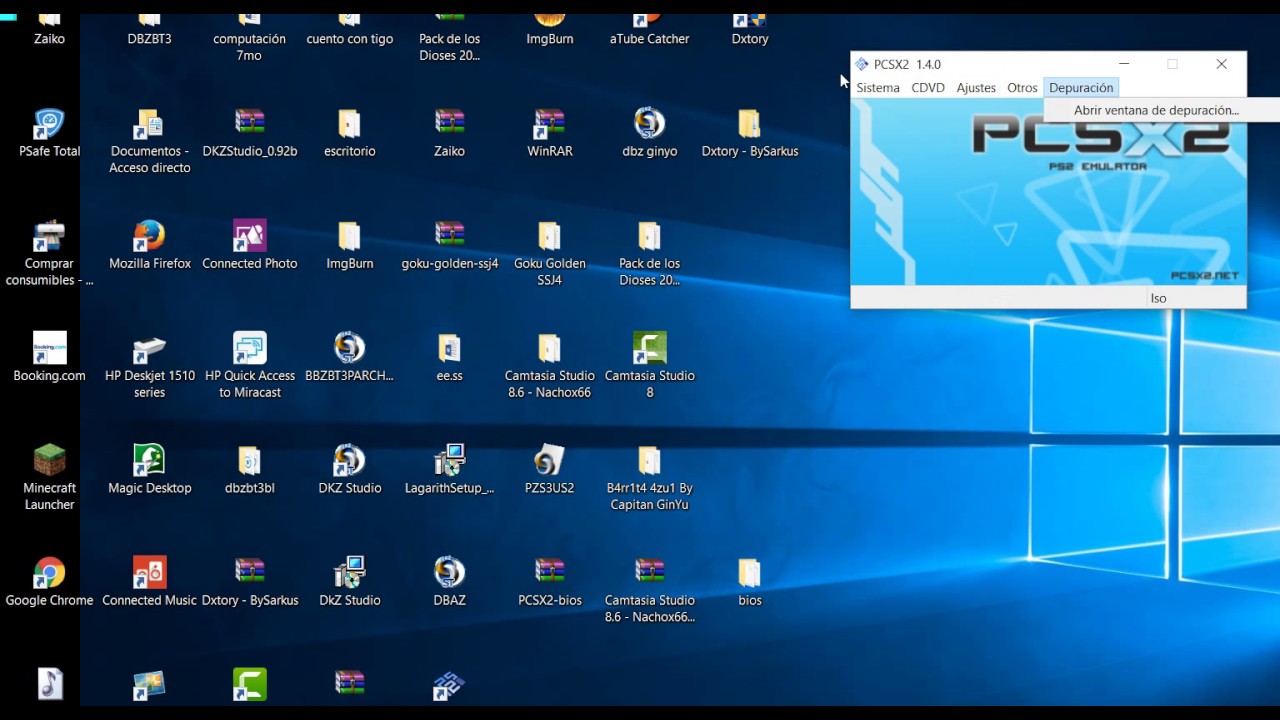
Task: Select the Camtasia Studio 8 icon
Action: tap(650, 366)
